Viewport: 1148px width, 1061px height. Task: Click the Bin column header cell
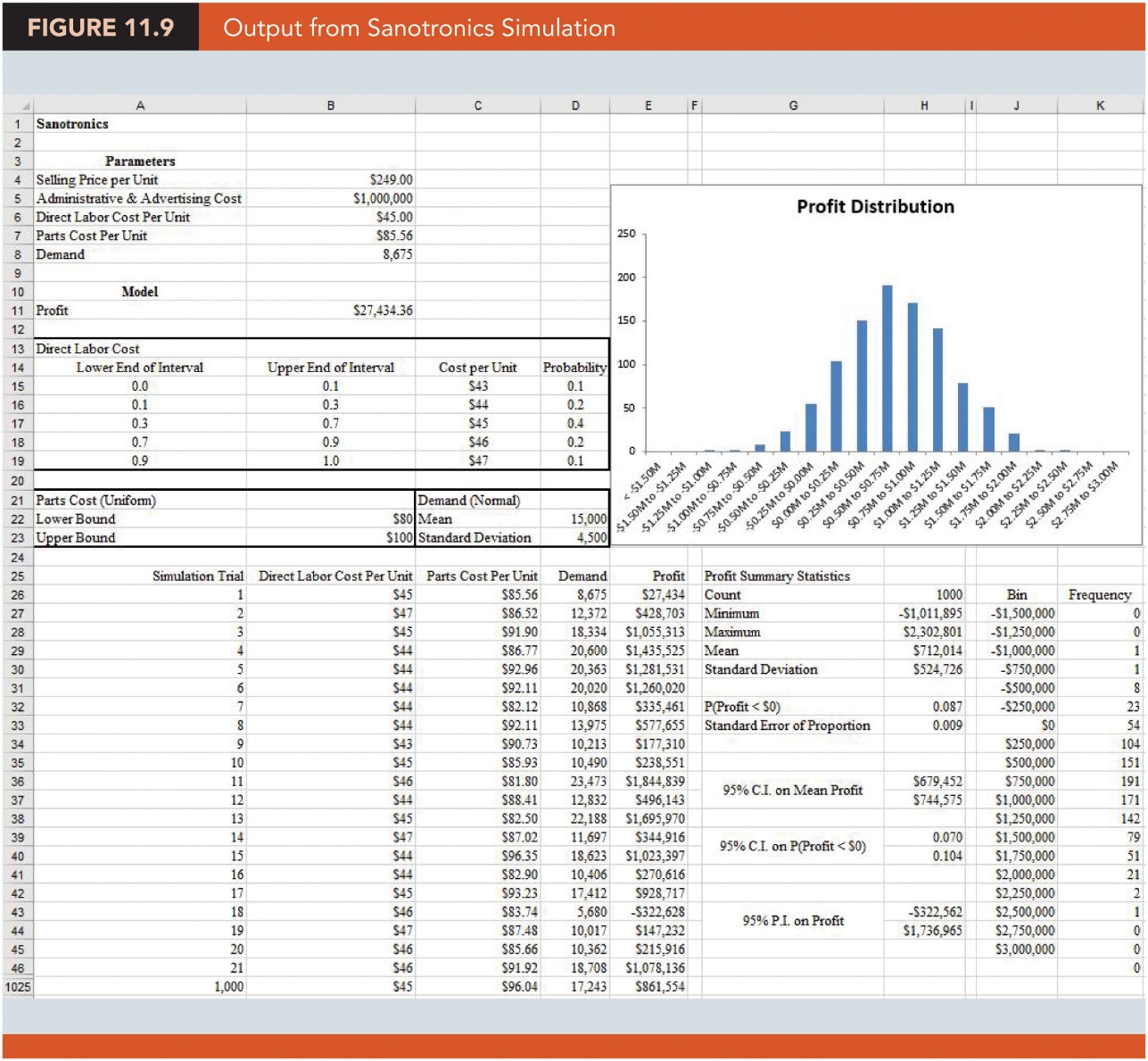pyautogui.click(x=1017, y=594)
